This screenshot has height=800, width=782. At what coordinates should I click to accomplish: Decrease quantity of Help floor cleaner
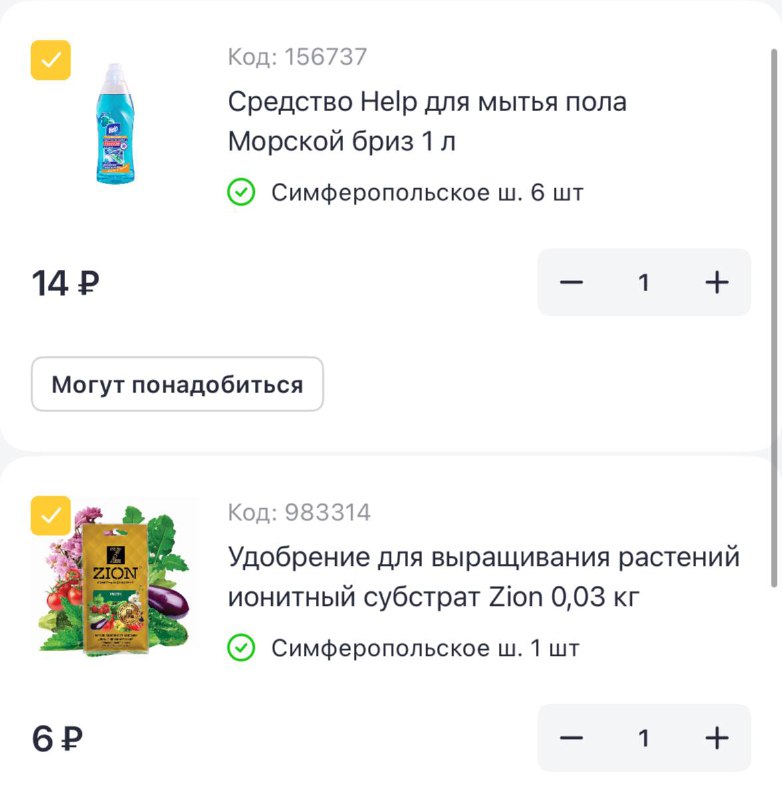(571, 283)
